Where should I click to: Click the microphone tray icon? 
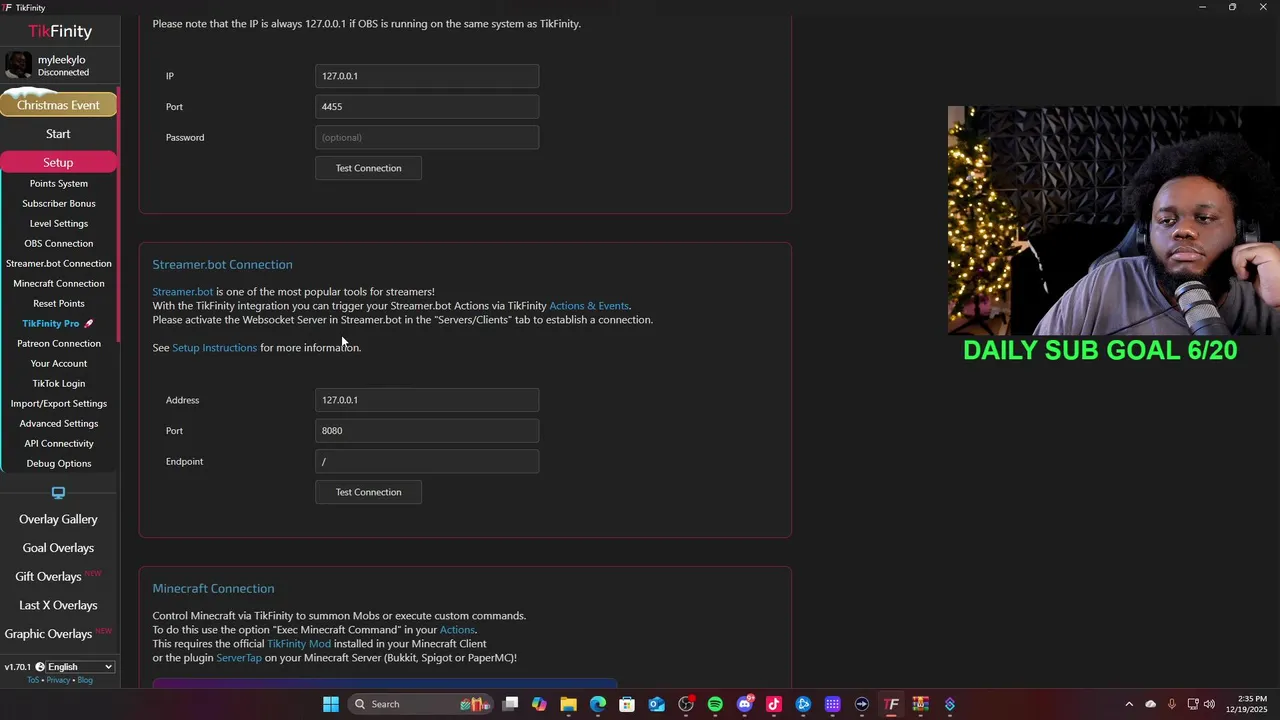pyautogui.click(x=1171, y=704)
